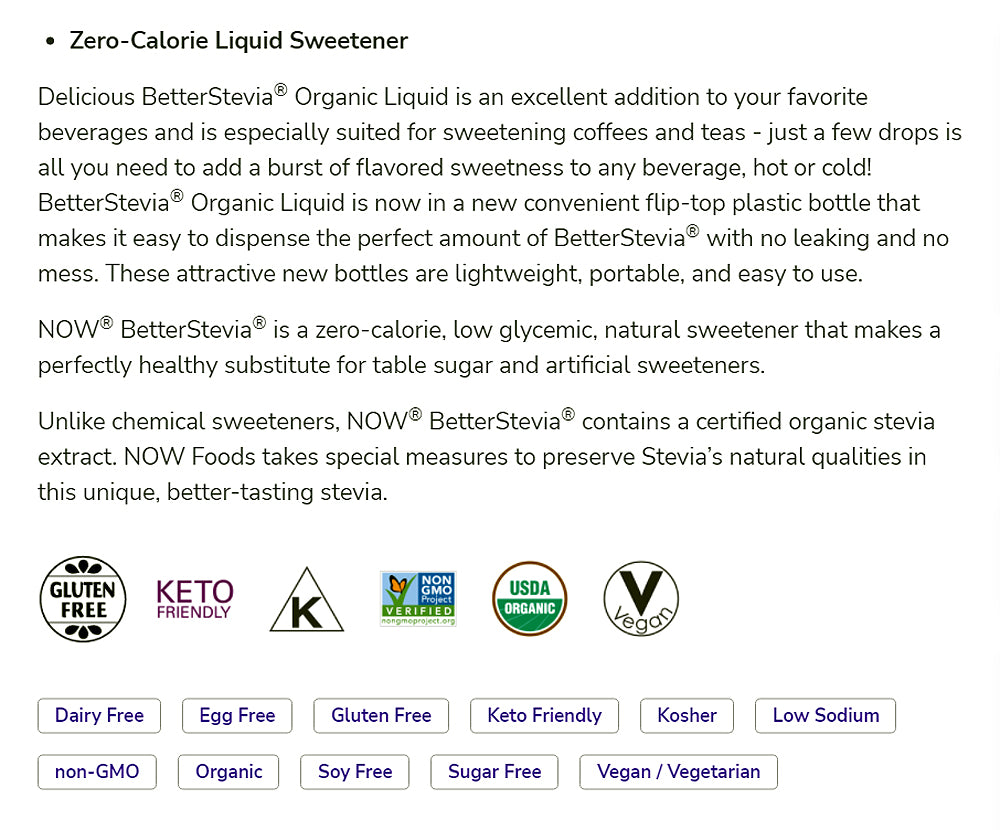This screenshot has height=830, width=1000.
Task: Open the Gluten Free tag button
Action: [x=381, y=715]
